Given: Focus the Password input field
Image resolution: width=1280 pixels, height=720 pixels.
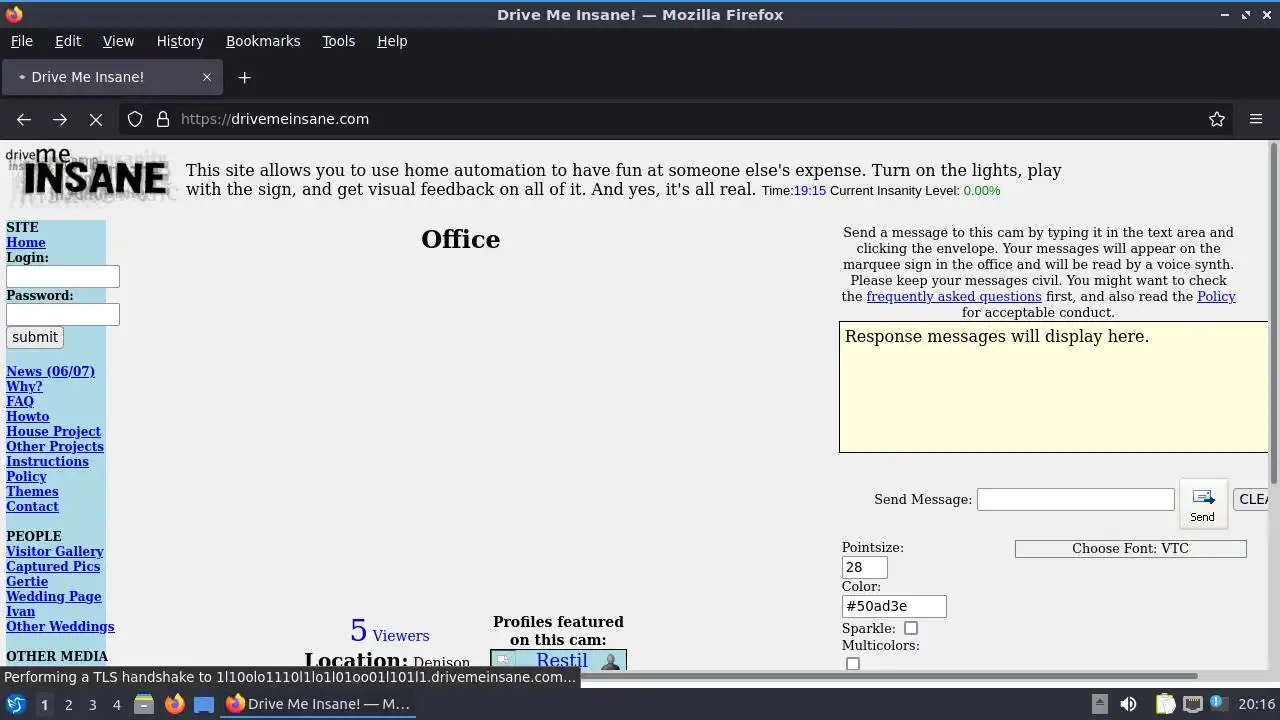Looking at the screenshot, I should coord(62,314).
